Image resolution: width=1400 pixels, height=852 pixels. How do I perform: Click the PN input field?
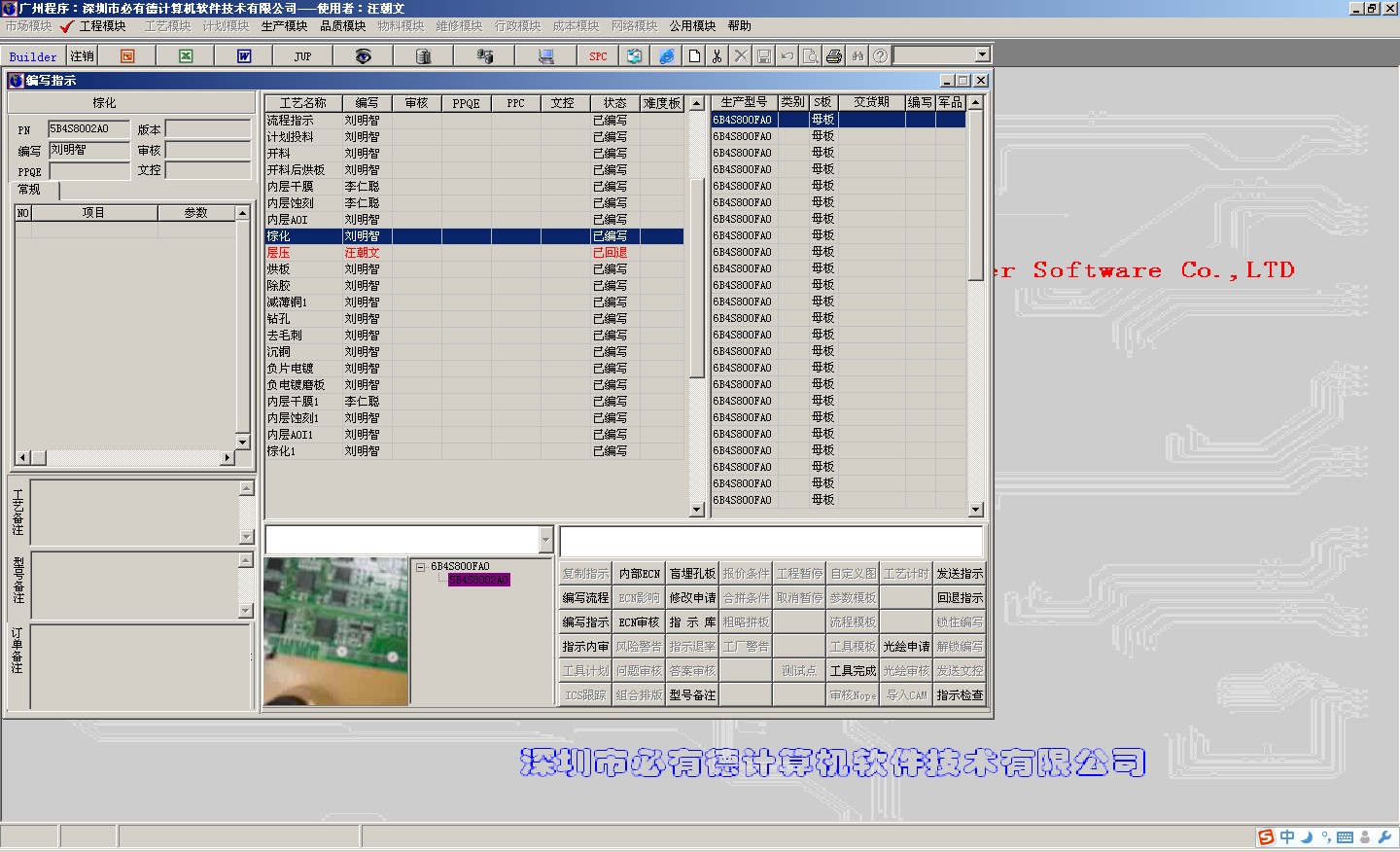click(88, 129)
